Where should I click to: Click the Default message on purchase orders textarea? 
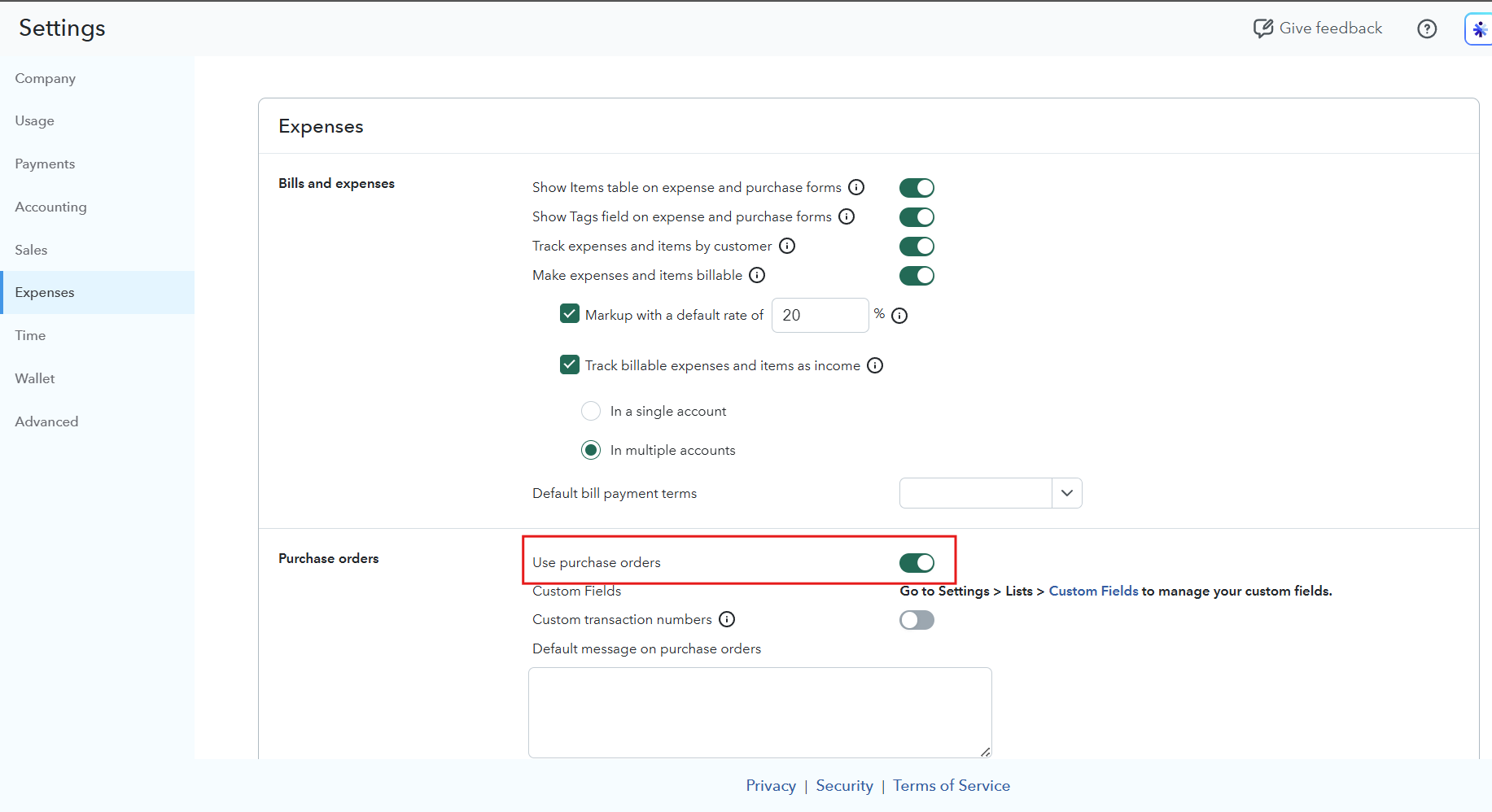[760, 713]
